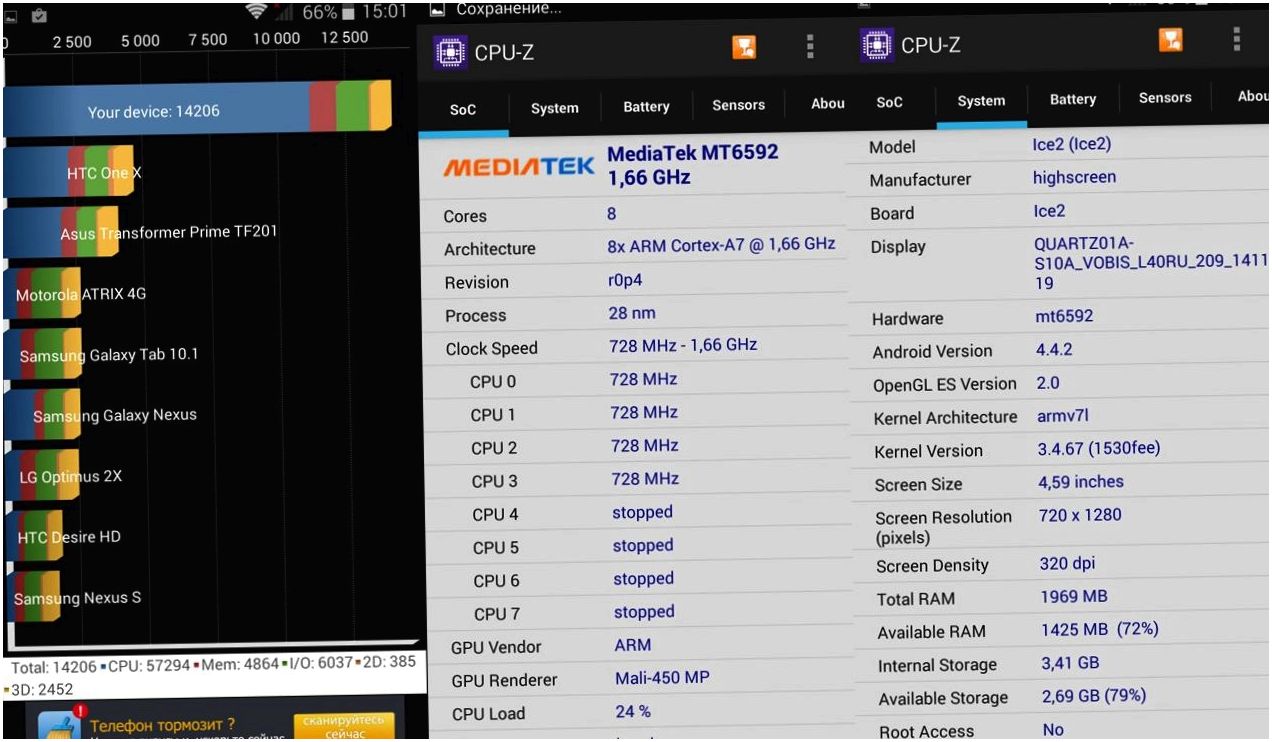This screenshot has width=1272, height=742.
Task: Click 8x ARM Cortex-A7 architecture value
Action: click(x=721, y=245)
